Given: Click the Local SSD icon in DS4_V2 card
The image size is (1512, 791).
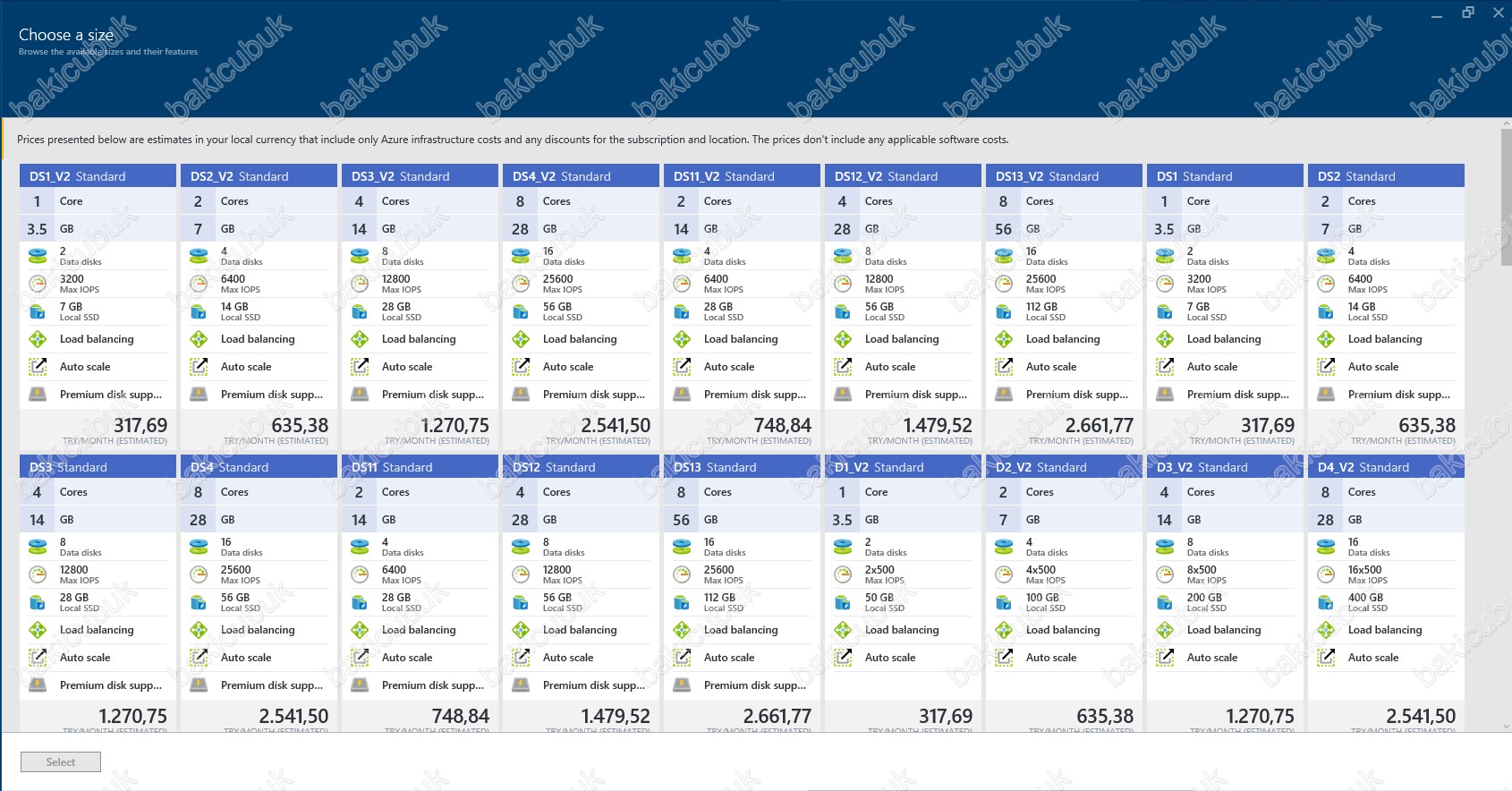Looking at the screenshot, I should [521, 311].
